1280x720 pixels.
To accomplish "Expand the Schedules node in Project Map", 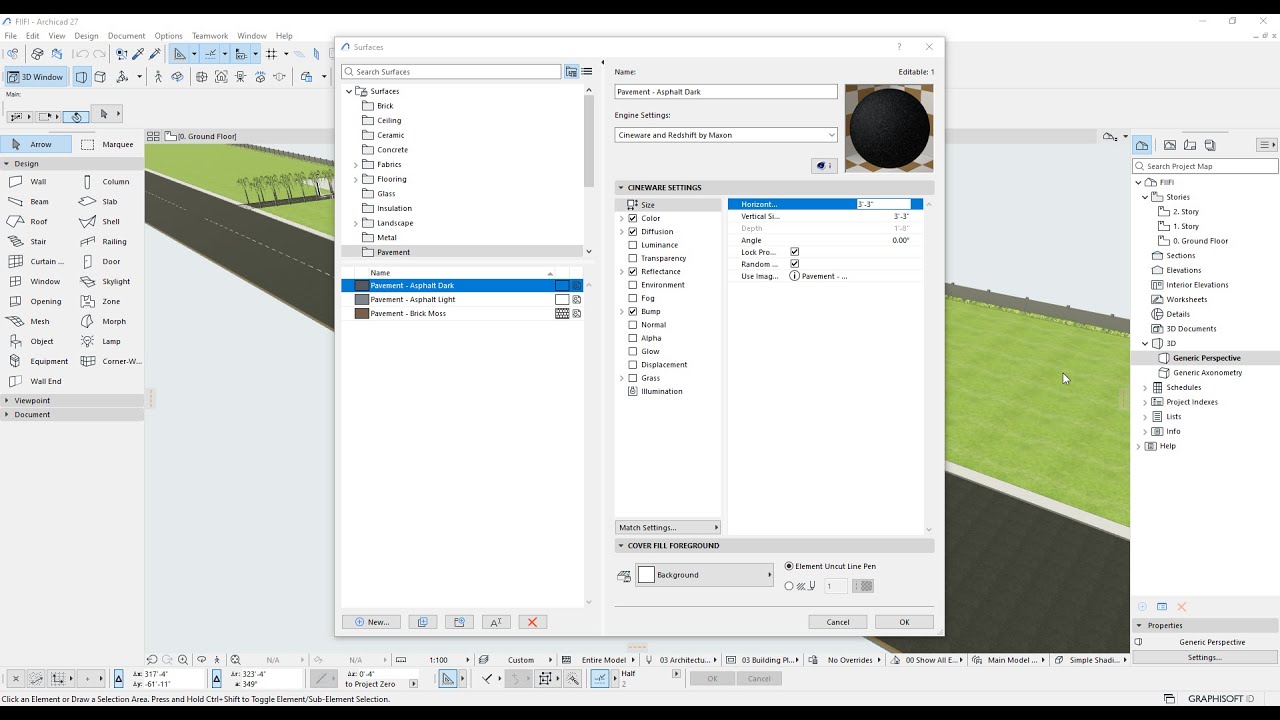I will click(1145, 388).
